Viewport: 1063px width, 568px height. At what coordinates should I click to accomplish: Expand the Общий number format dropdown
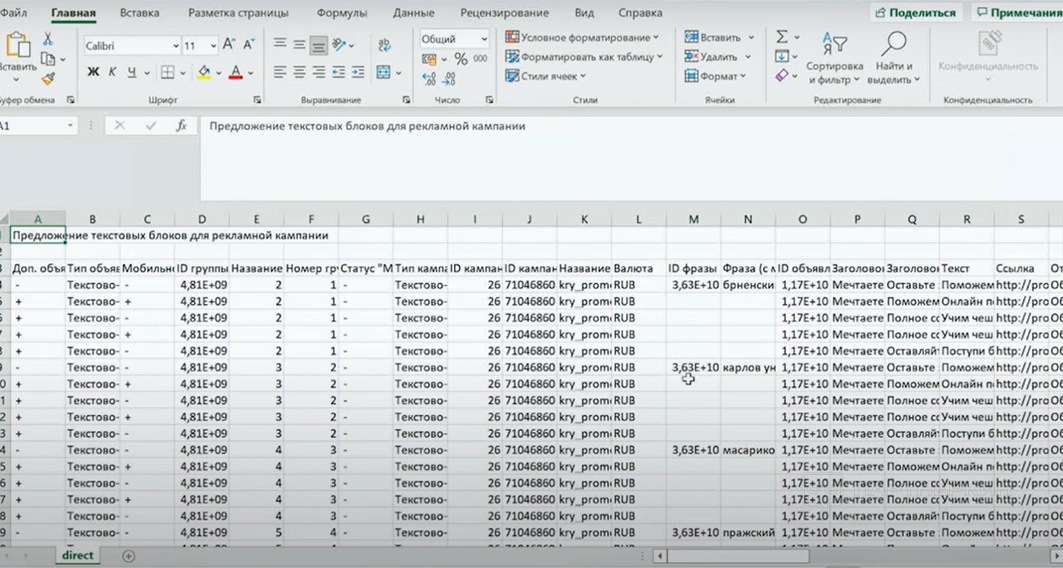pos(484,39)
